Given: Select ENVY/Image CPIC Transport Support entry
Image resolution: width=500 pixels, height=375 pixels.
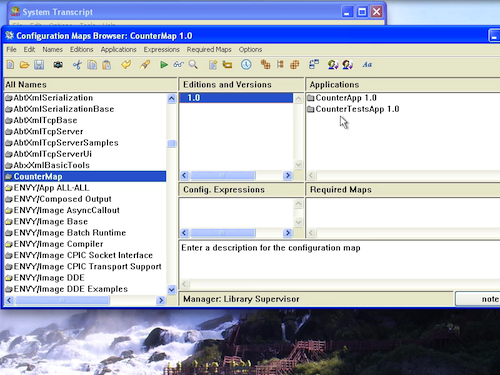Looking at the screenshot, I should pos(85,267).
